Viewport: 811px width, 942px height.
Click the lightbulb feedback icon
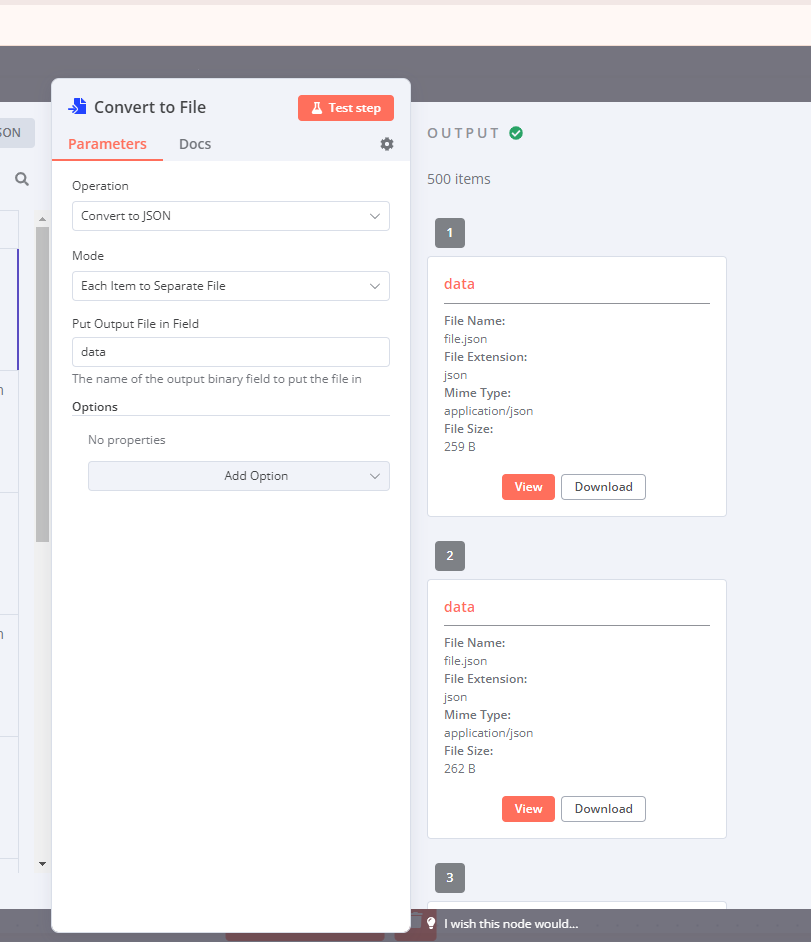431,923
